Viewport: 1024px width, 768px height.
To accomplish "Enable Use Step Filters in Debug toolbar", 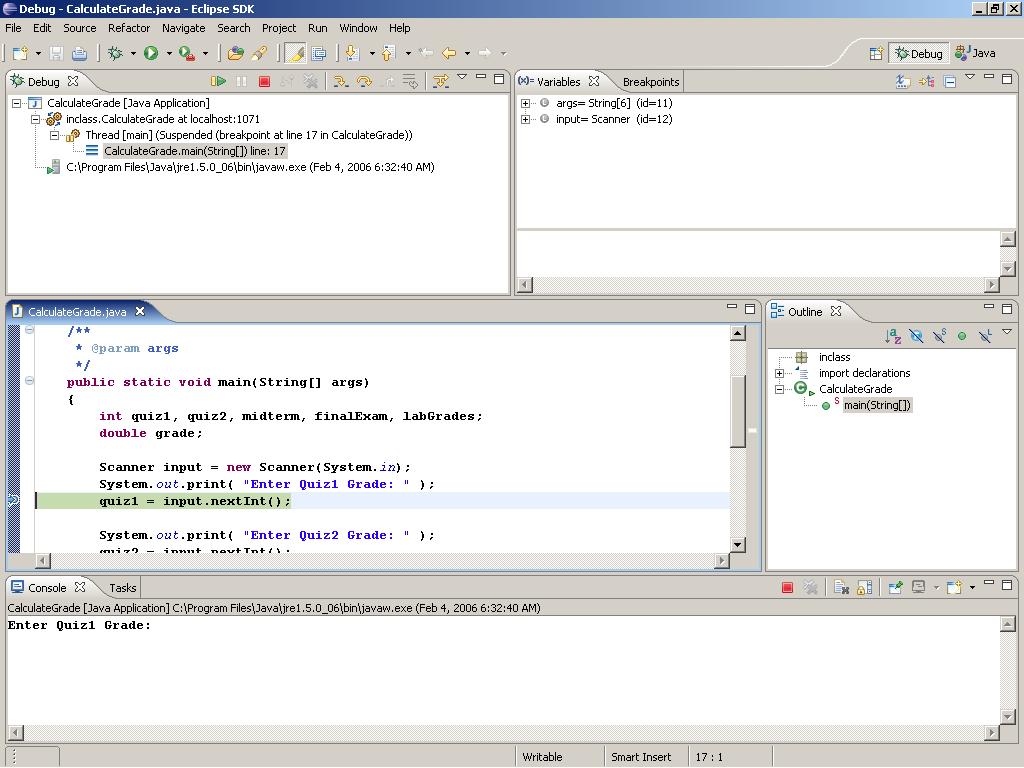I will 441,82.
